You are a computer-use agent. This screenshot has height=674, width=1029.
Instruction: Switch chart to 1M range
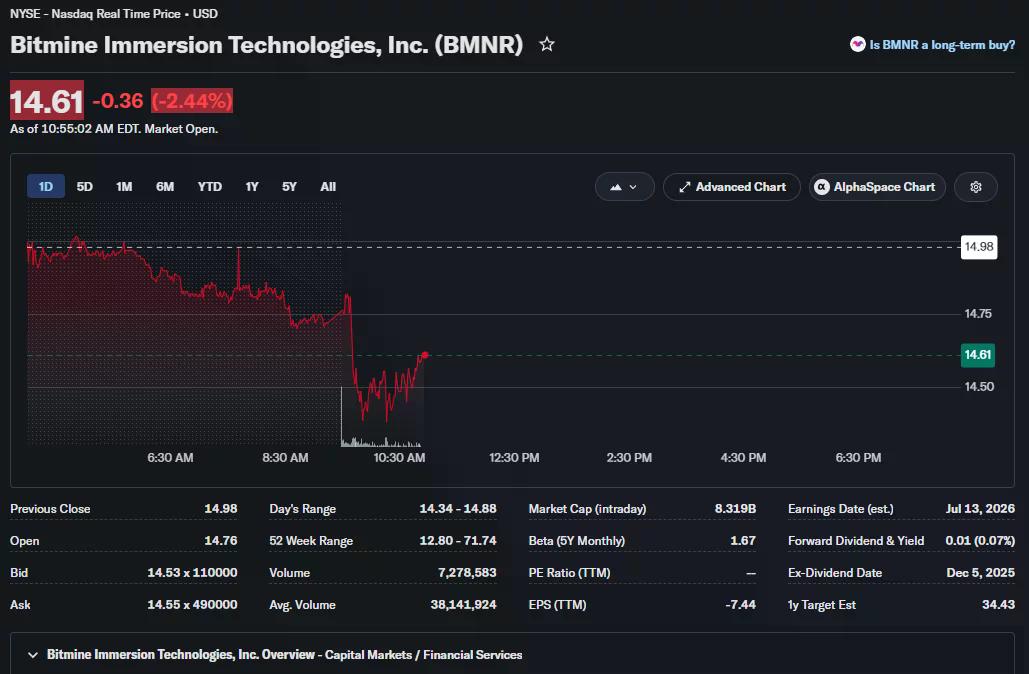point(124,186)
